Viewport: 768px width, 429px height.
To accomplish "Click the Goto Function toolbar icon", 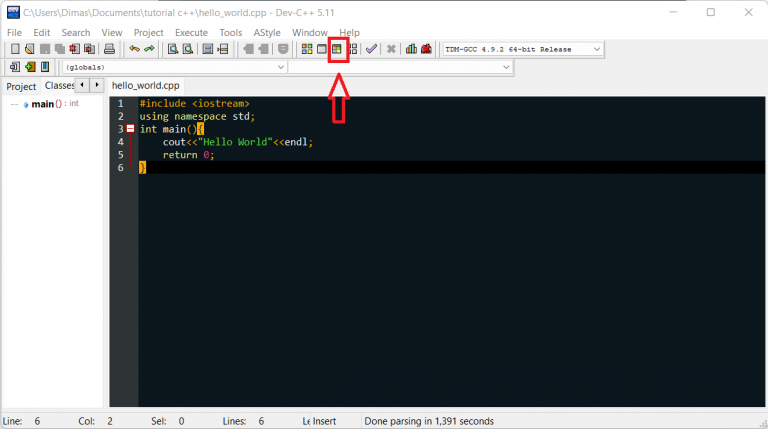I will (208, 49).
